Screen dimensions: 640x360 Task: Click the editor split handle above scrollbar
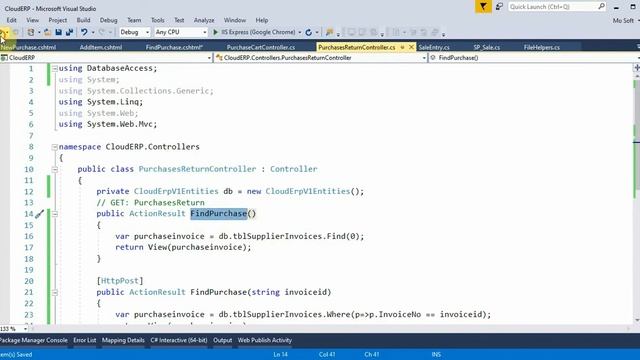tap(637, 68)
